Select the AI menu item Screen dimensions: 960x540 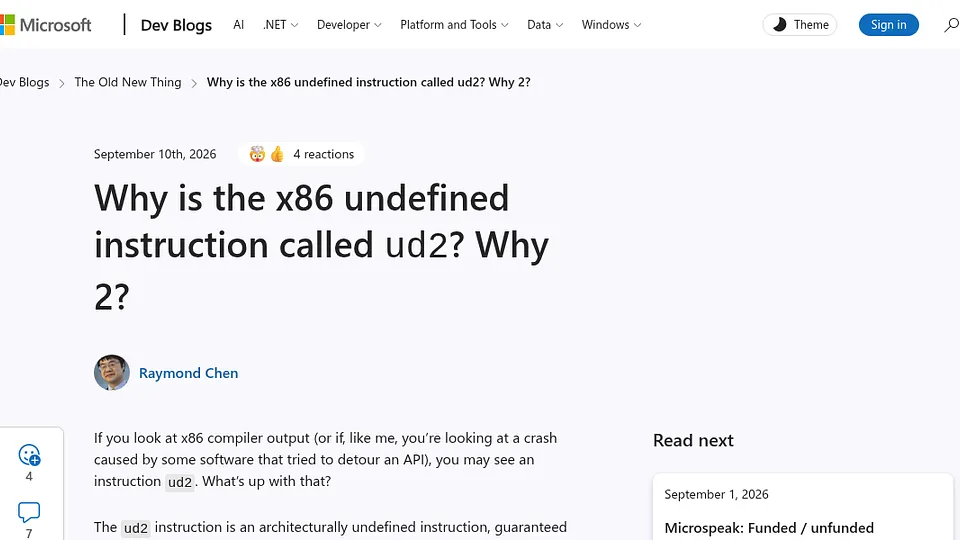238,24
